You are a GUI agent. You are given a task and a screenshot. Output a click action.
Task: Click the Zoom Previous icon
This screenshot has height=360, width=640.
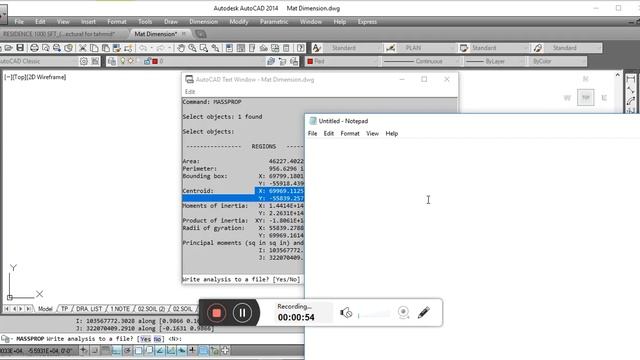(x=215, y=48)
